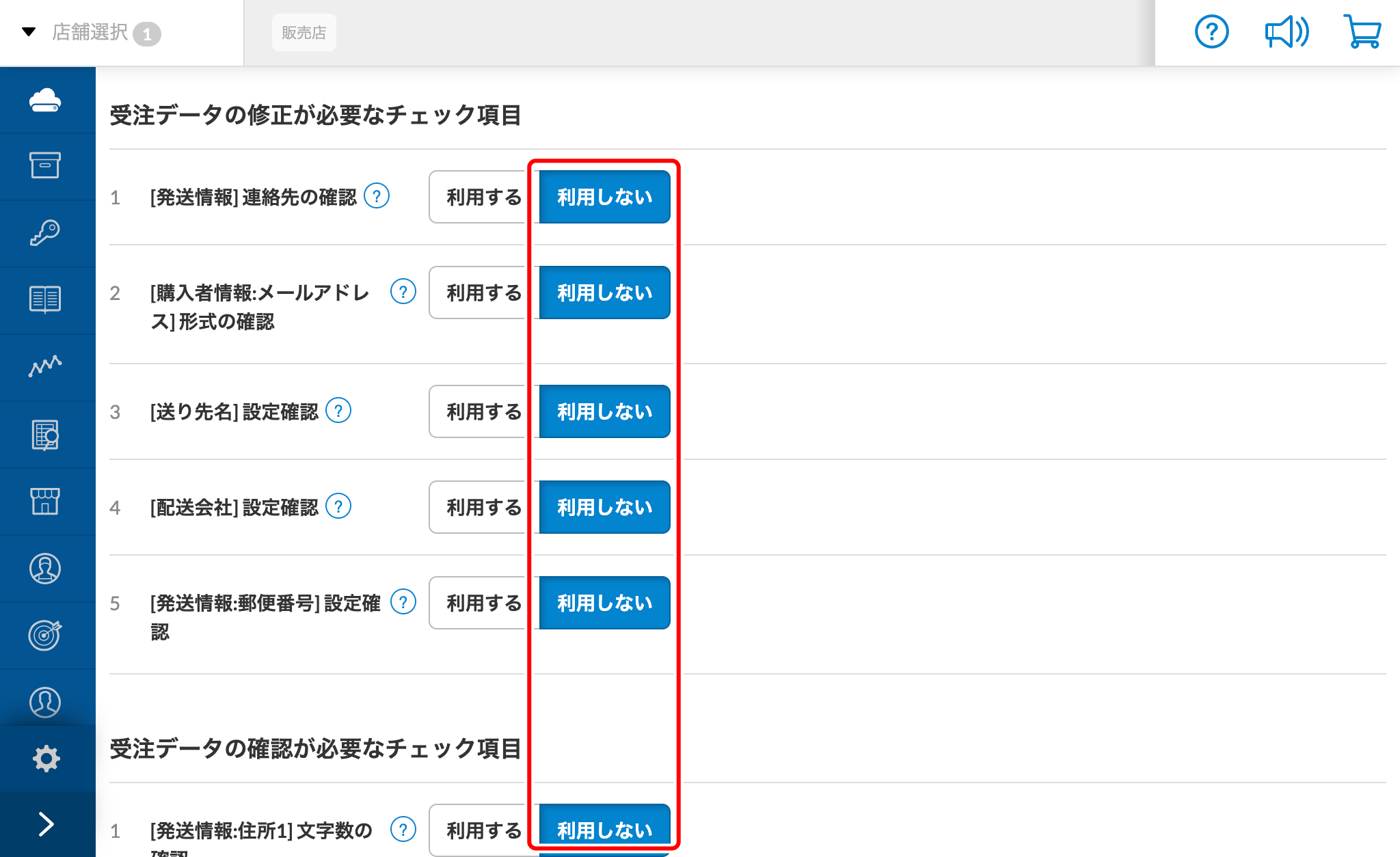Open the settings gear icon in the sidebar
The height and width of the screenshot is (857, 1400).
pos(46,759)
